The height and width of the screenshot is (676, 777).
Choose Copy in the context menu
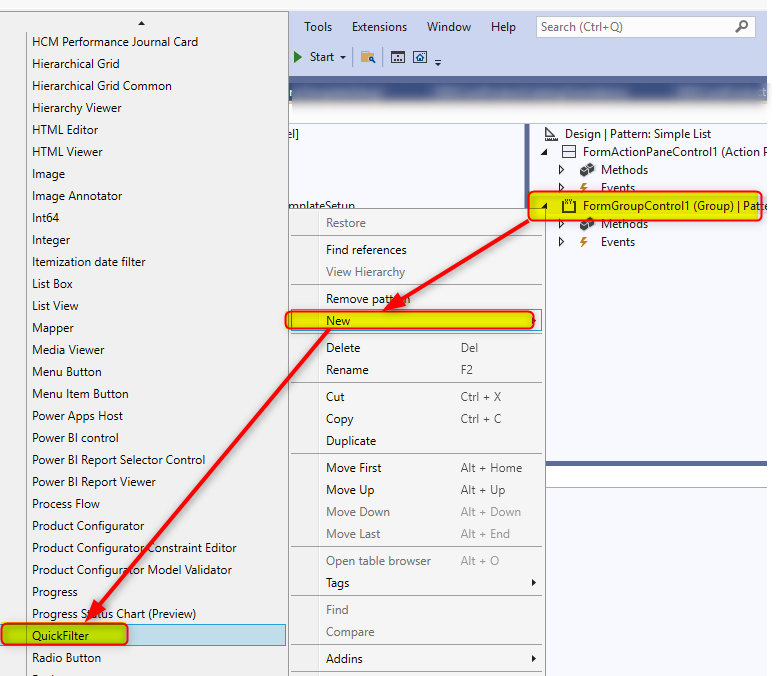(x=416, y=419)
